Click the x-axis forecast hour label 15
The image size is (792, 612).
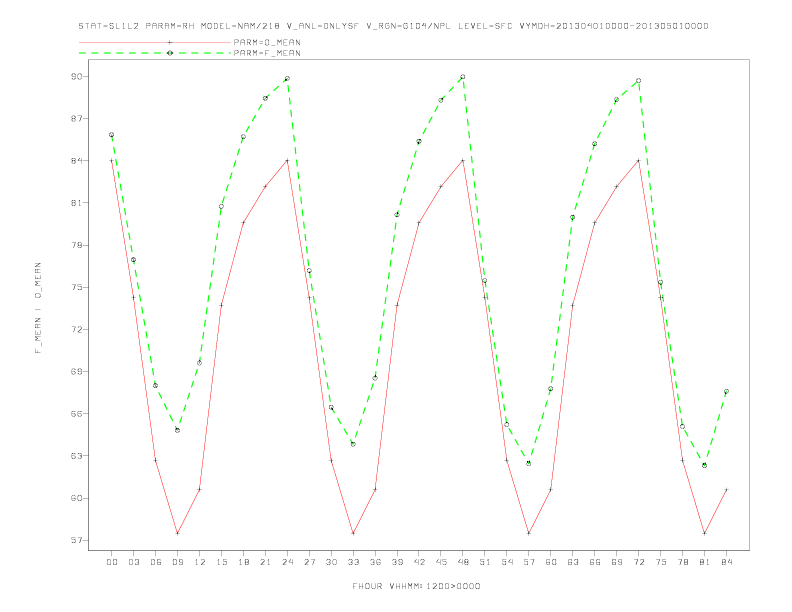[x=222, y=562]
